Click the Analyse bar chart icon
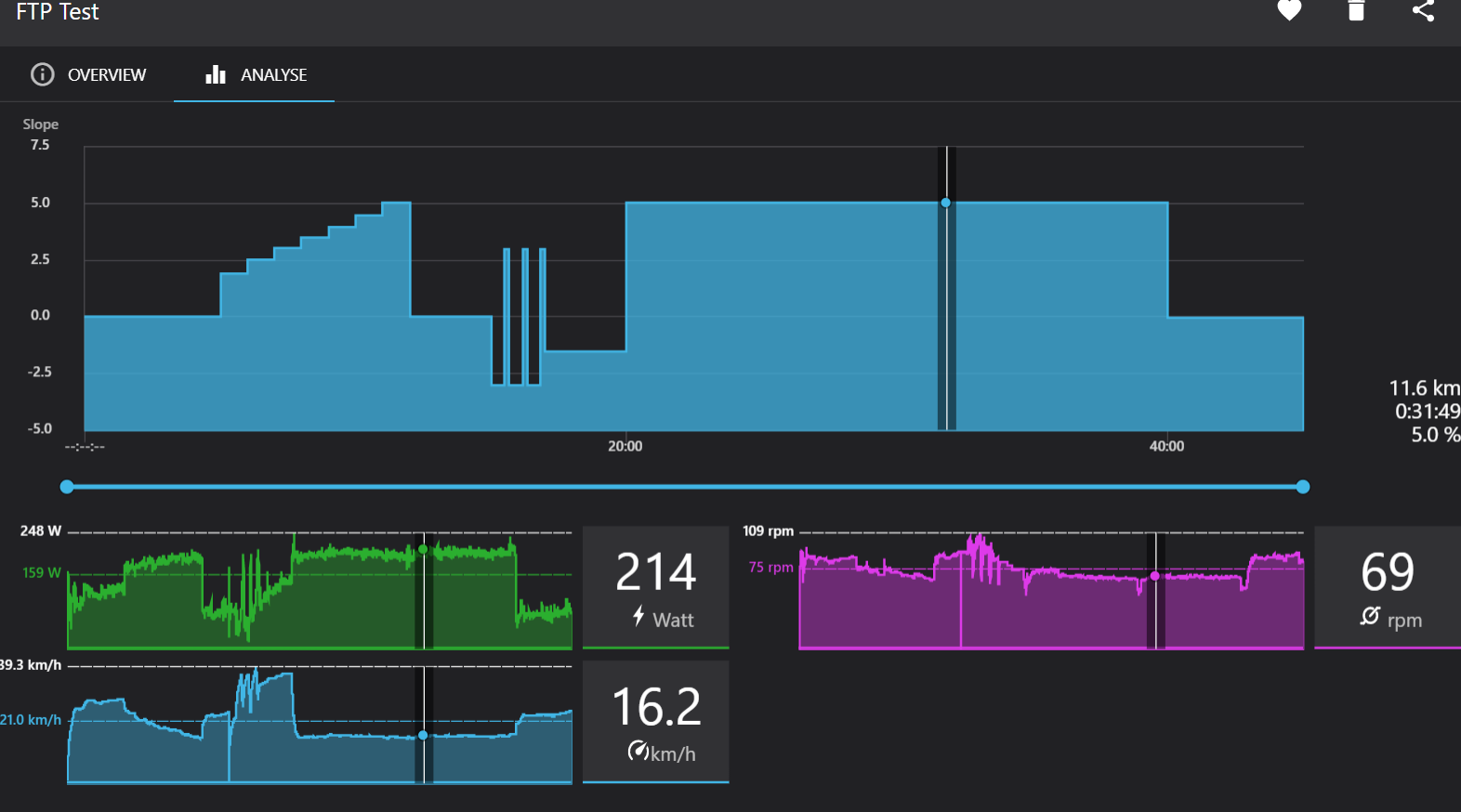Viewport: 1461px width, 812px height. click(216, 74)
